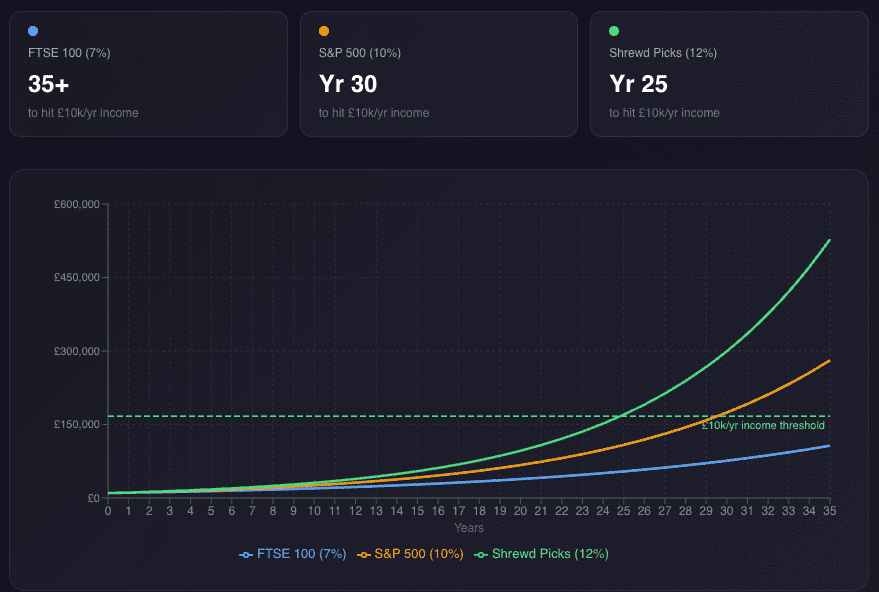
Task: Click the £150,000 y-axis label
Action: click(x=76, y=424)
